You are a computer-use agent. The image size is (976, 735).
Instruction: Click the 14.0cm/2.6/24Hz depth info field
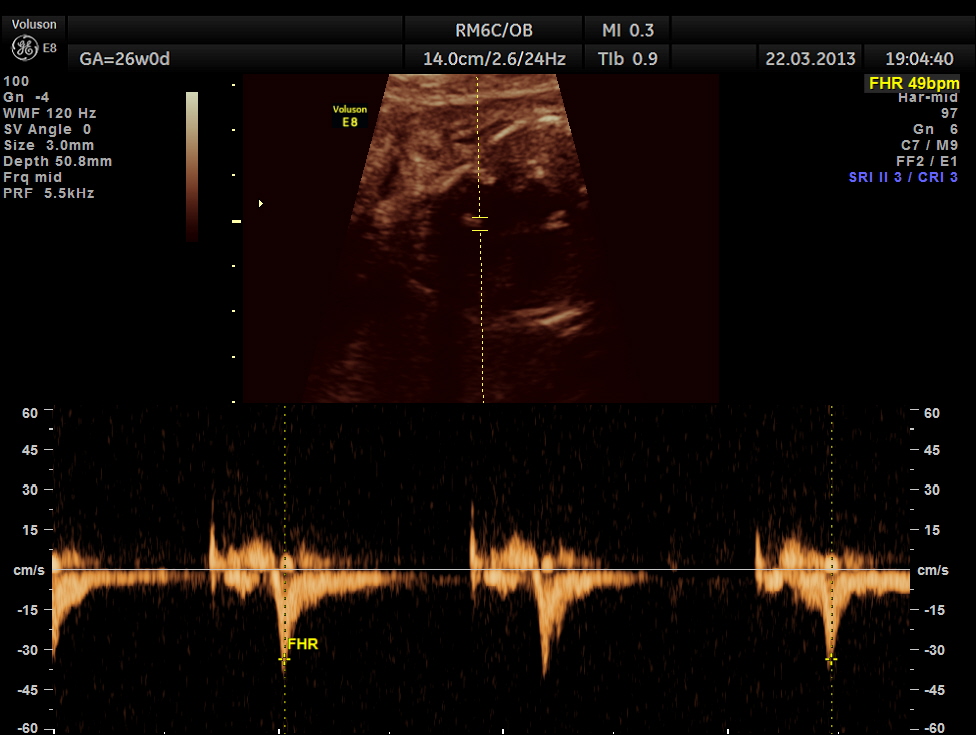[494, 59]
